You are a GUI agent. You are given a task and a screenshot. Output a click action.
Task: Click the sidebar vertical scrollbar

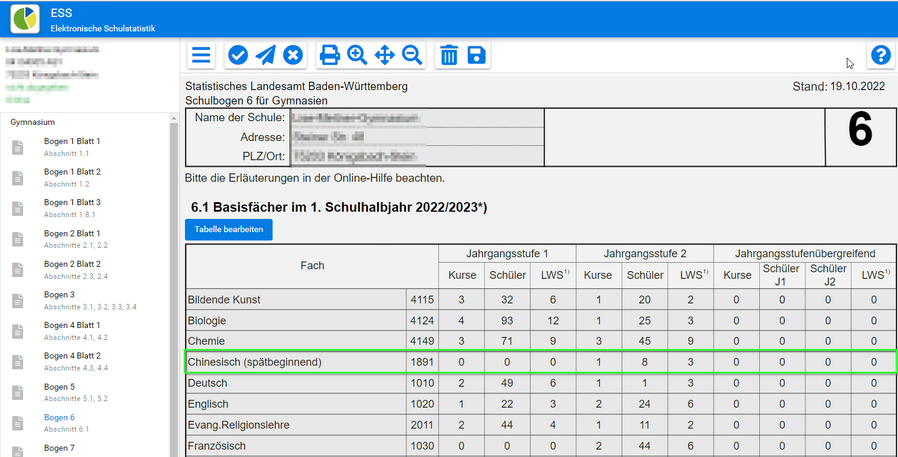pos(174,280)
